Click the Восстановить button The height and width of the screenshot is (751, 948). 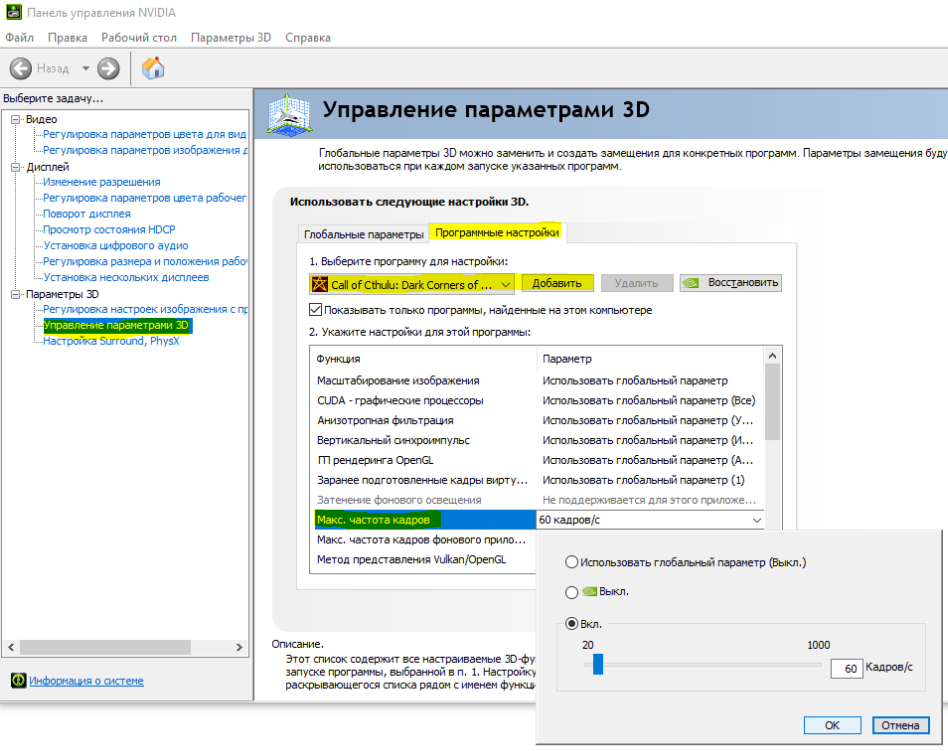click(730, 283)
